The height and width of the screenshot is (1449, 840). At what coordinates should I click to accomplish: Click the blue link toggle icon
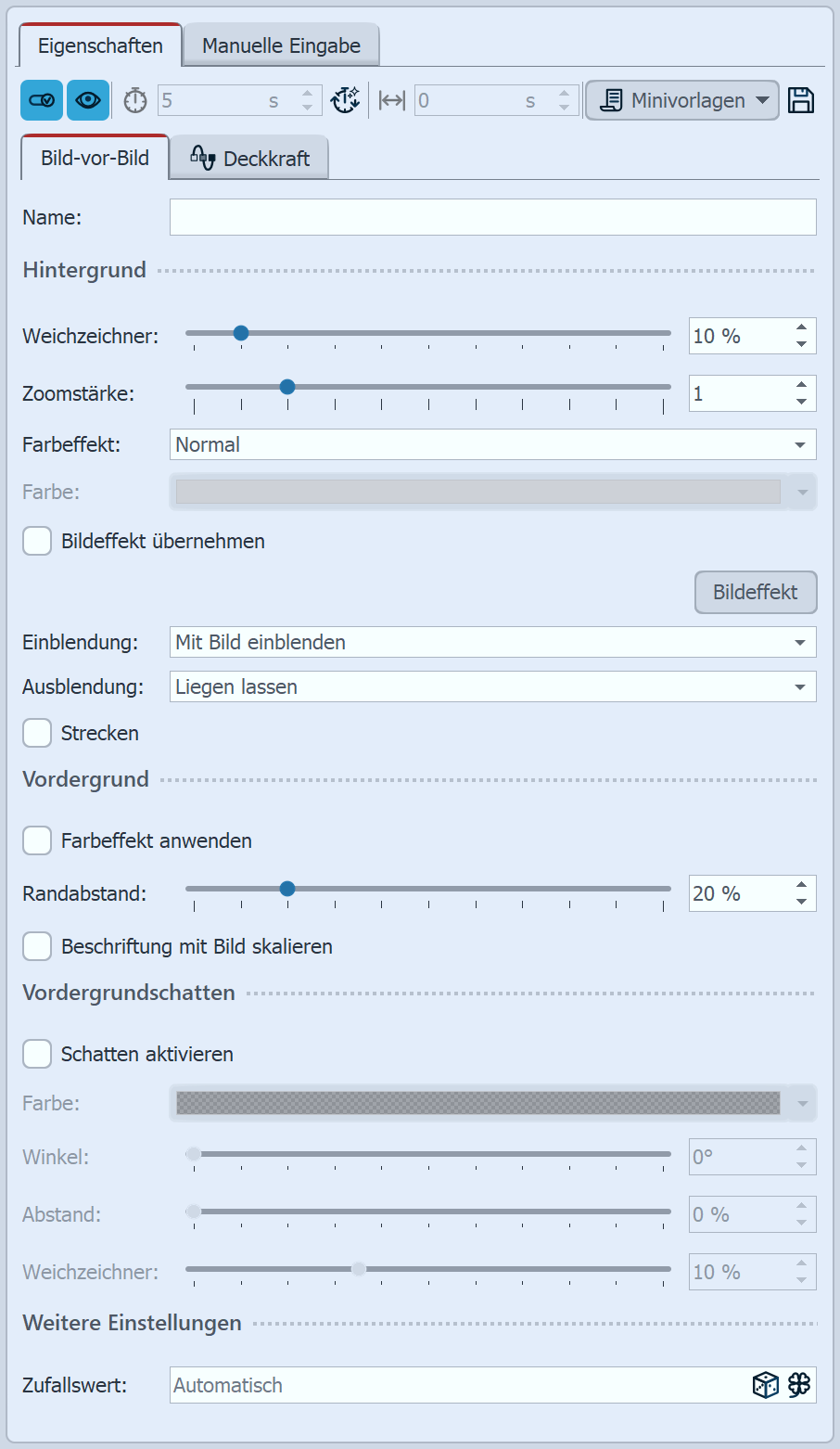[x=42, y=100]
